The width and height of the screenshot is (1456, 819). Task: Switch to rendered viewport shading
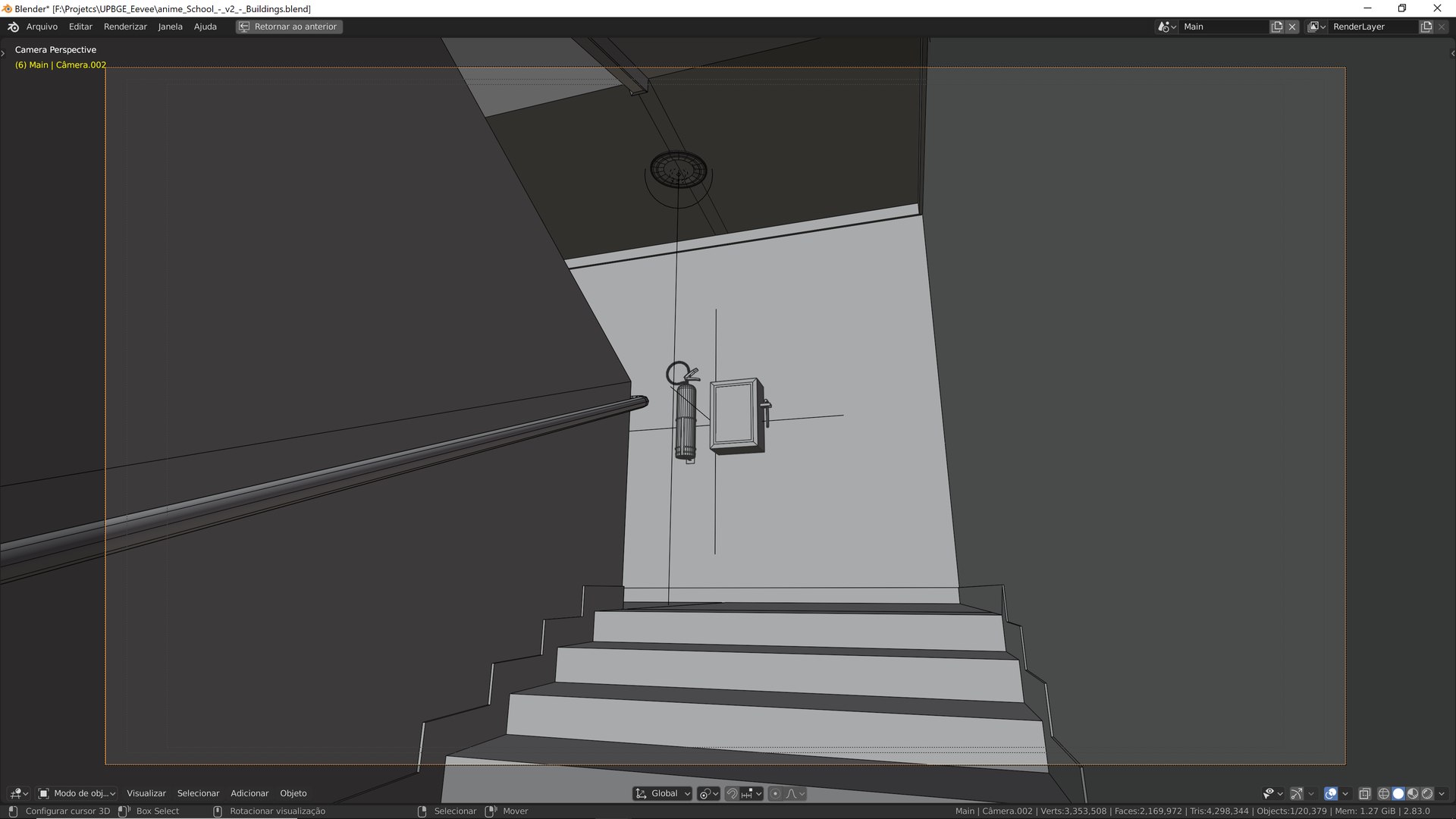(x=1427, y=793)
